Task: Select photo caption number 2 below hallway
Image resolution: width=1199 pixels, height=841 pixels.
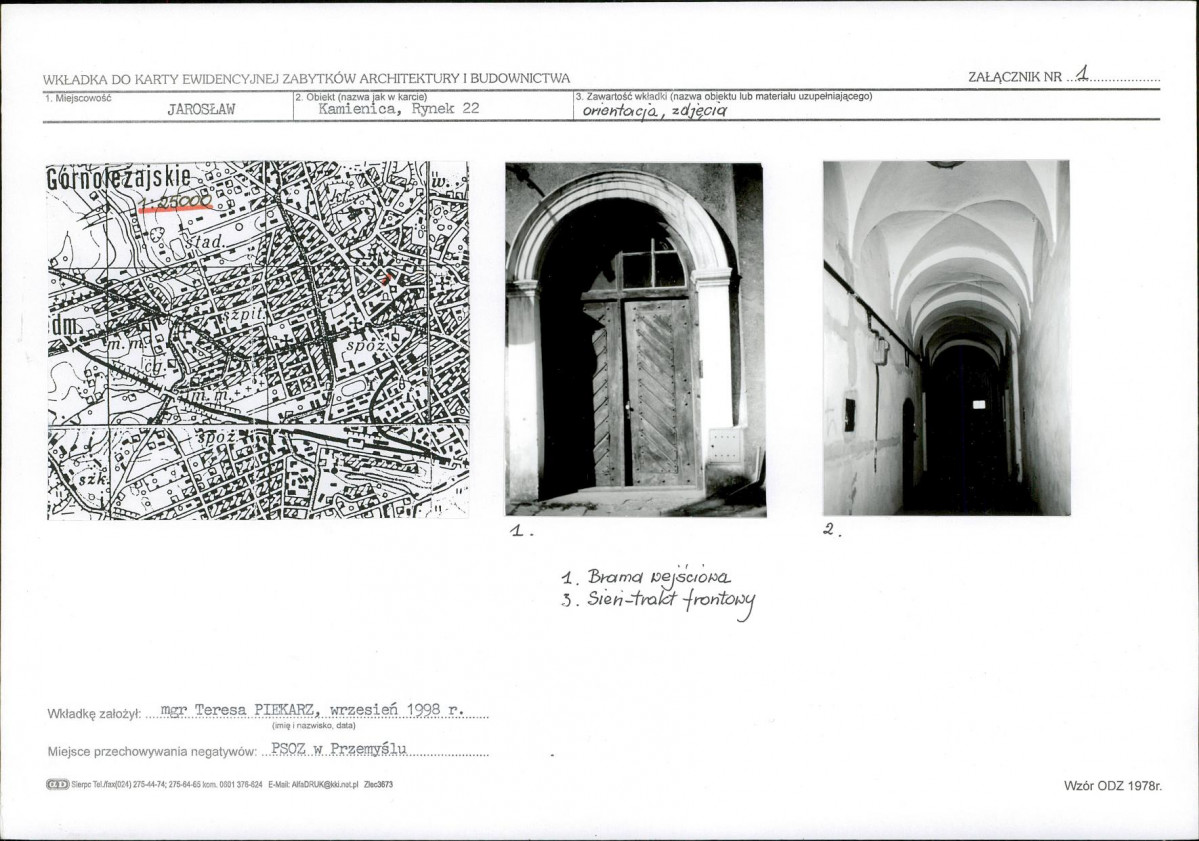Action: [x=833, y=529]
